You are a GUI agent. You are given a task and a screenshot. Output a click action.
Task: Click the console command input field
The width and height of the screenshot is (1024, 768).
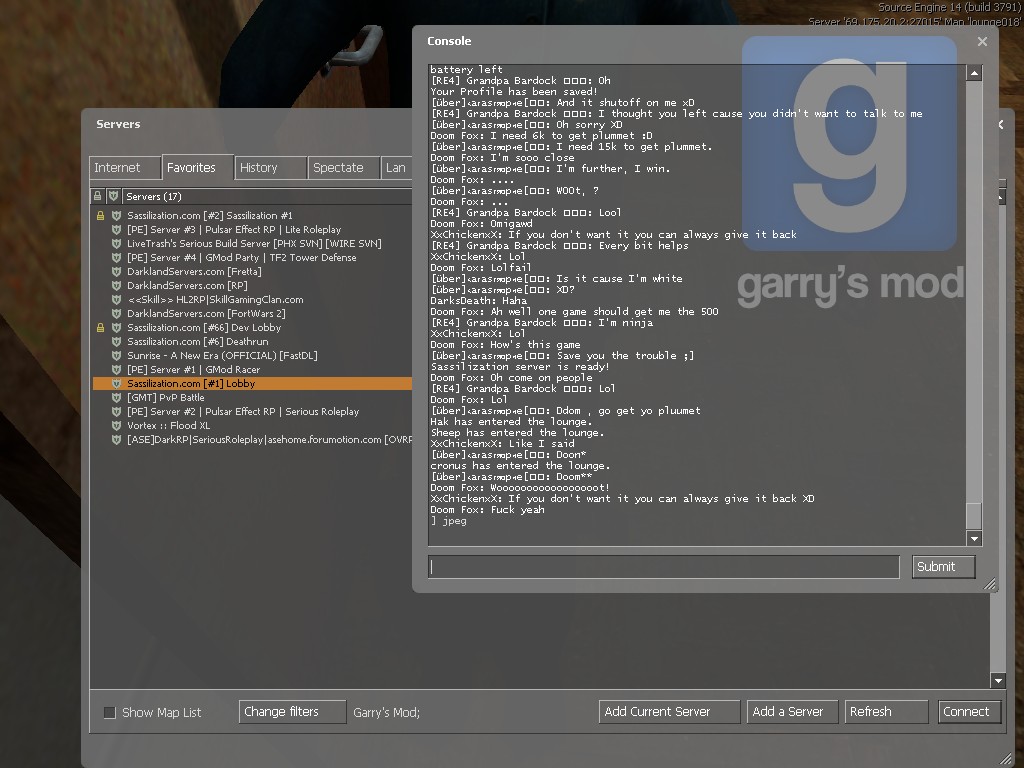click(x=663, y=567)
